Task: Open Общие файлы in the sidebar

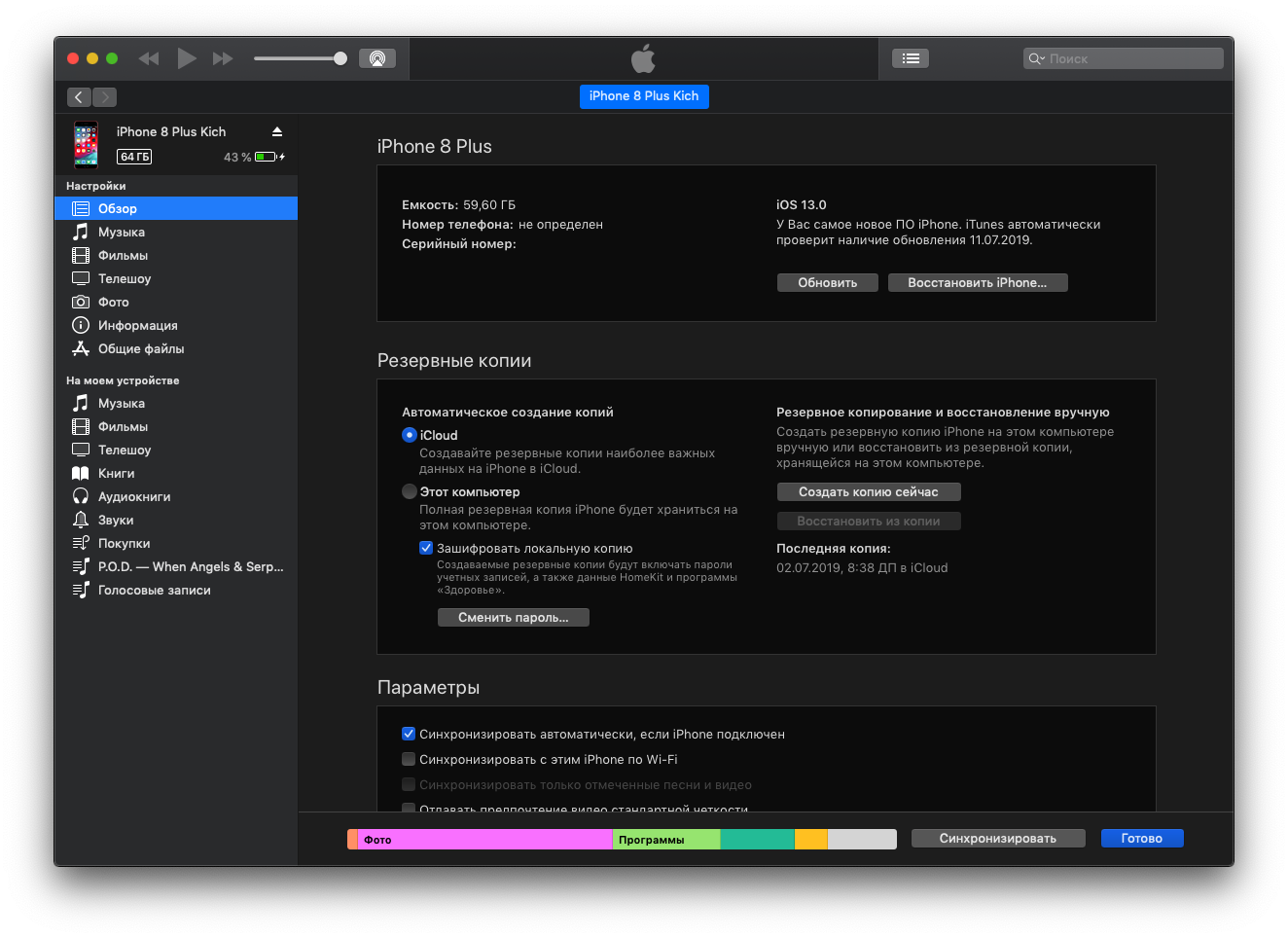Action: pyautogui.click(x=176, y=348)
